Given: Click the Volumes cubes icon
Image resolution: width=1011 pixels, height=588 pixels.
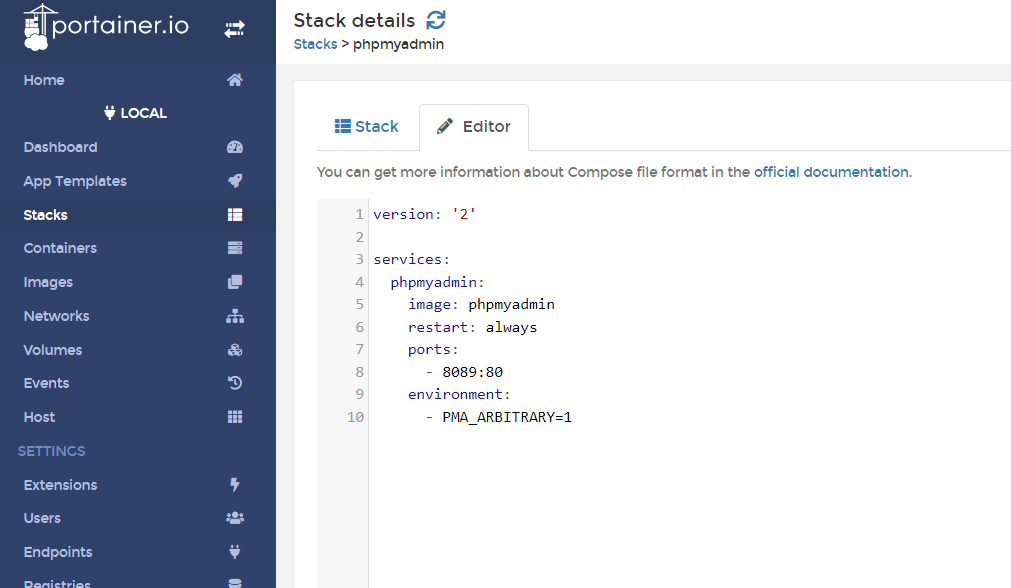Looking at the screenshot, I should tap(235, 350).
